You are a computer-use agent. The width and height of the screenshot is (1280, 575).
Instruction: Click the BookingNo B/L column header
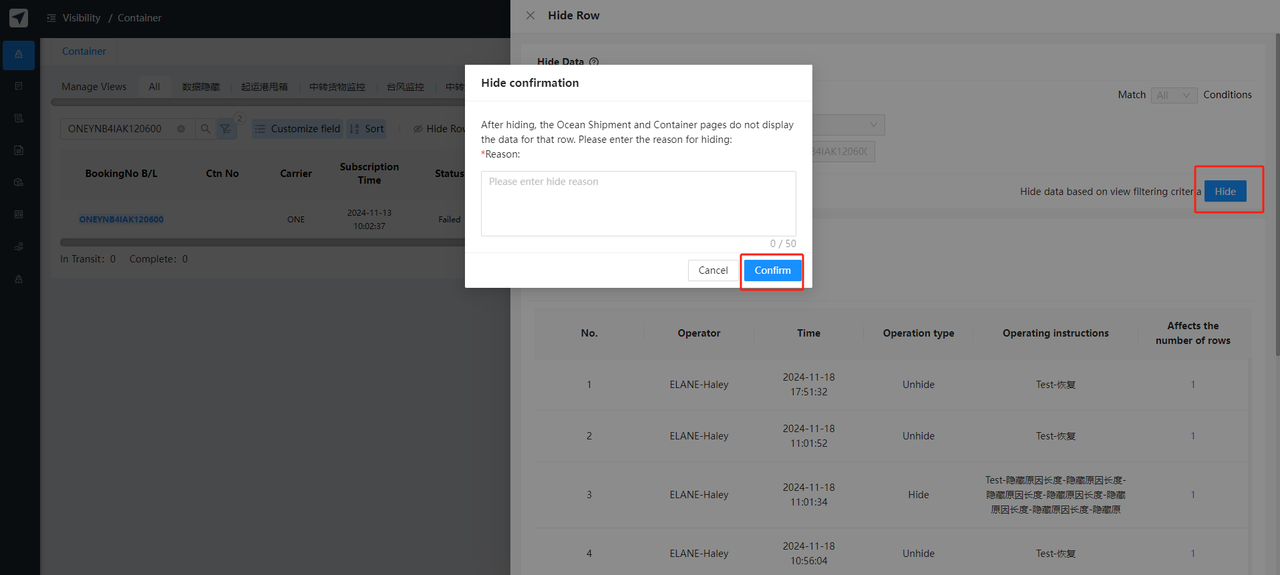[121, 174]
